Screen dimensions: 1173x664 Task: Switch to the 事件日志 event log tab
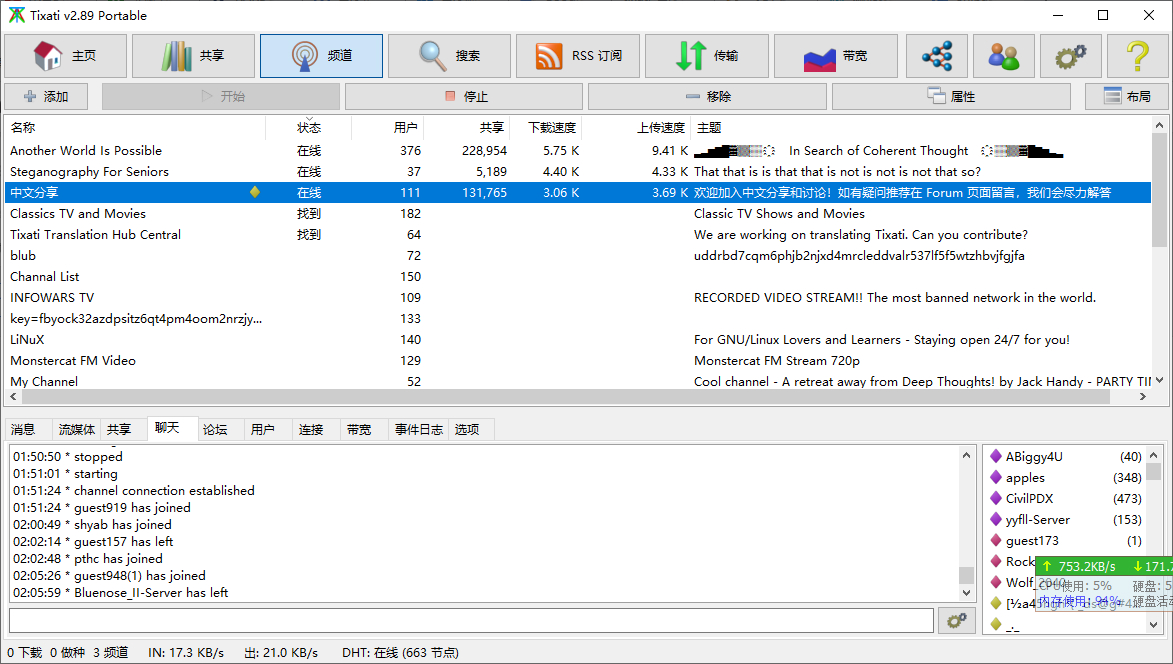pyautogui.click(x=419, y=429)
